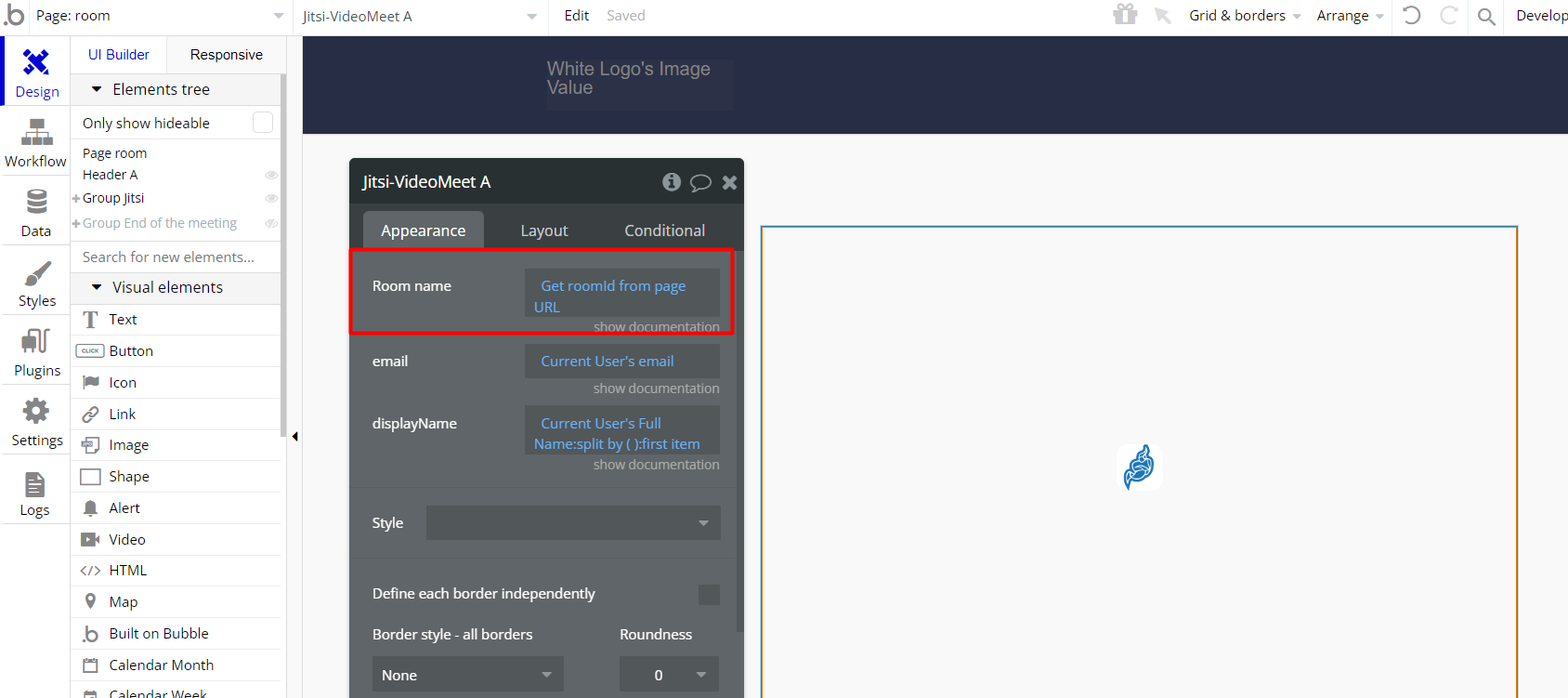Edit Current User's email expression
The image size is (1568, 698).
(x=622, y=362)
